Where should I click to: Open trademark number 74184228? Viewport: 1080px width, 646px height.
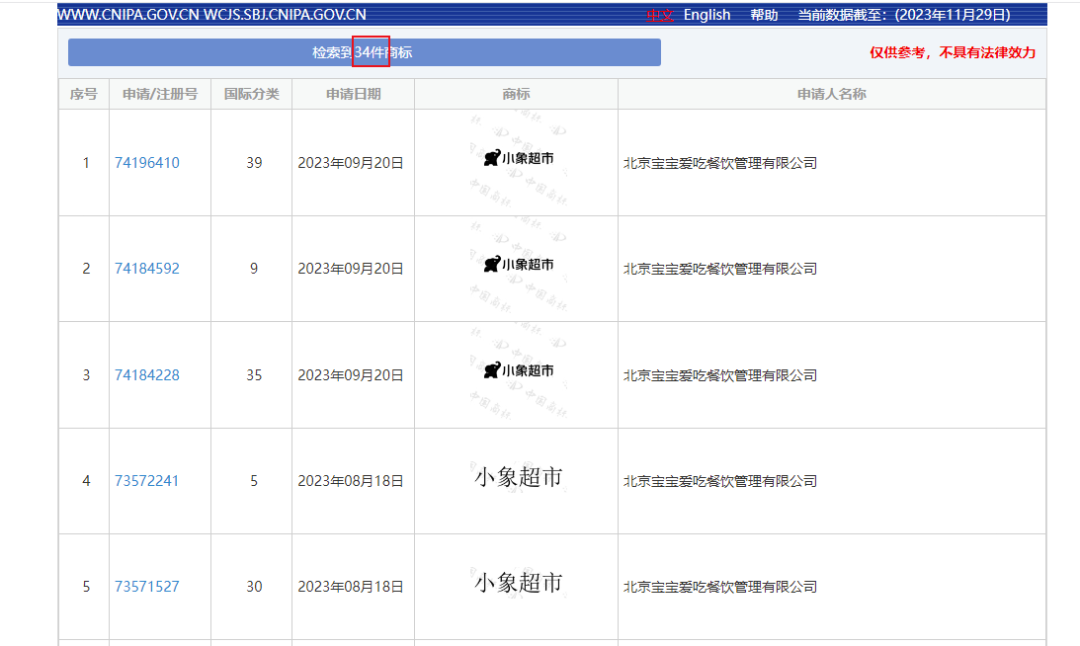click(x=147, y=375)
